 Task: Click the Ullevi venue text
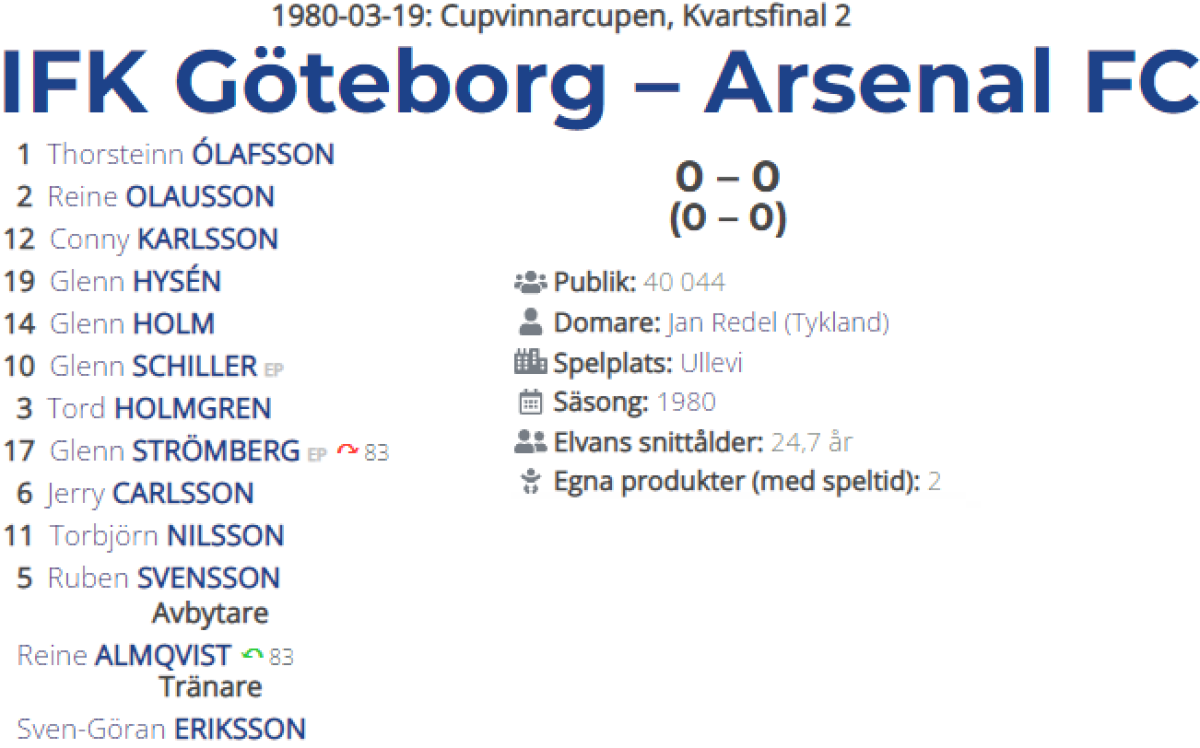pyautogui.click(x=711, y=363)
